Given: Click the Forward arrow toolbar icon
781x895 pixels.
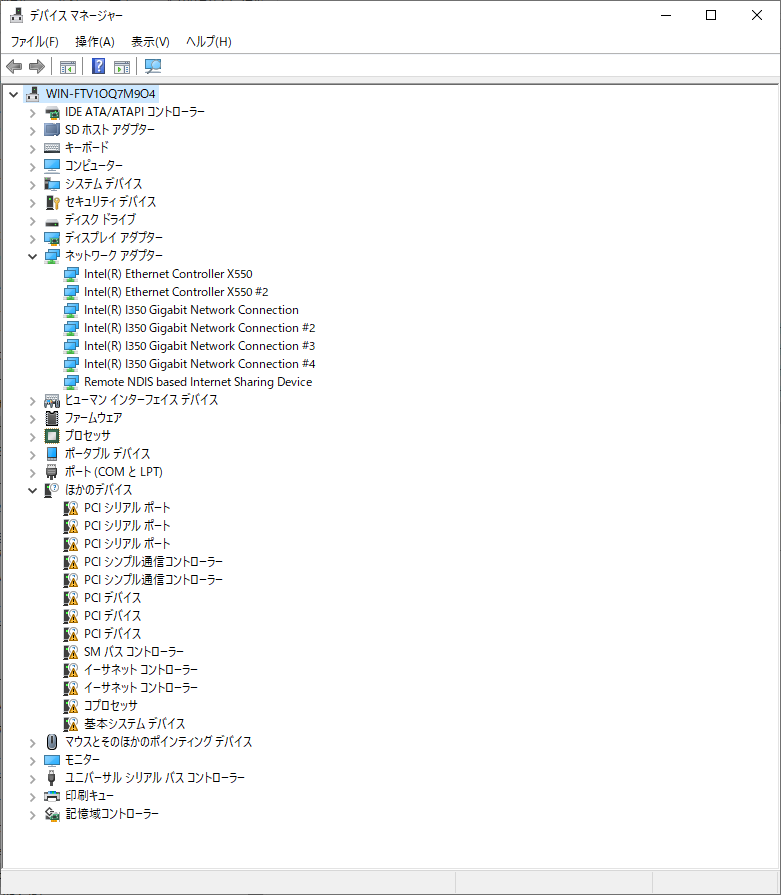Looking at the screenshot, I should coord(37,67).
